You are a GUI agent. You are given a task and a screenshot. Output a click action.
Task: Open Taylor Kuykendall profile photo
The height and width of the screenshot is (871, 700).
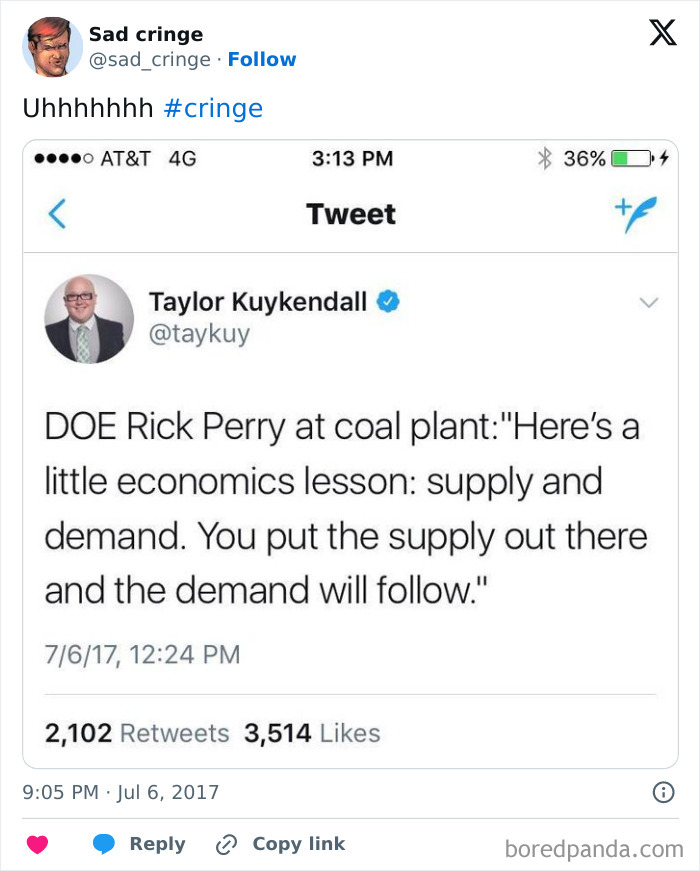(x=89, y=319)
